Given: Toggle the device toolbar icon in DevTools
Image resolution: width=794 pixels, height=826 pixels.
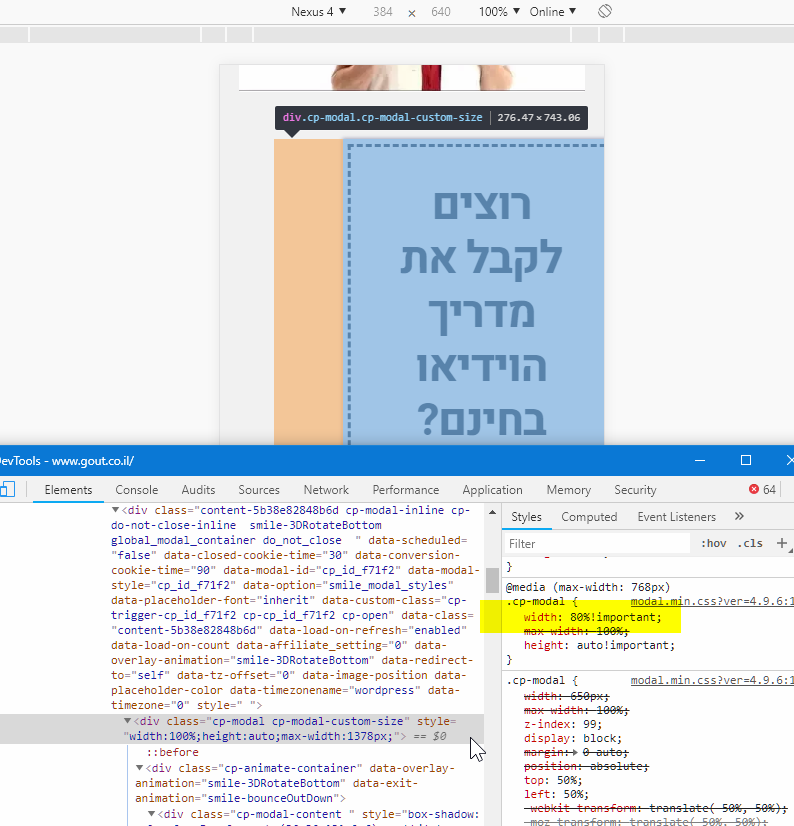Looking at the screenshot, I should click(7, 490).
